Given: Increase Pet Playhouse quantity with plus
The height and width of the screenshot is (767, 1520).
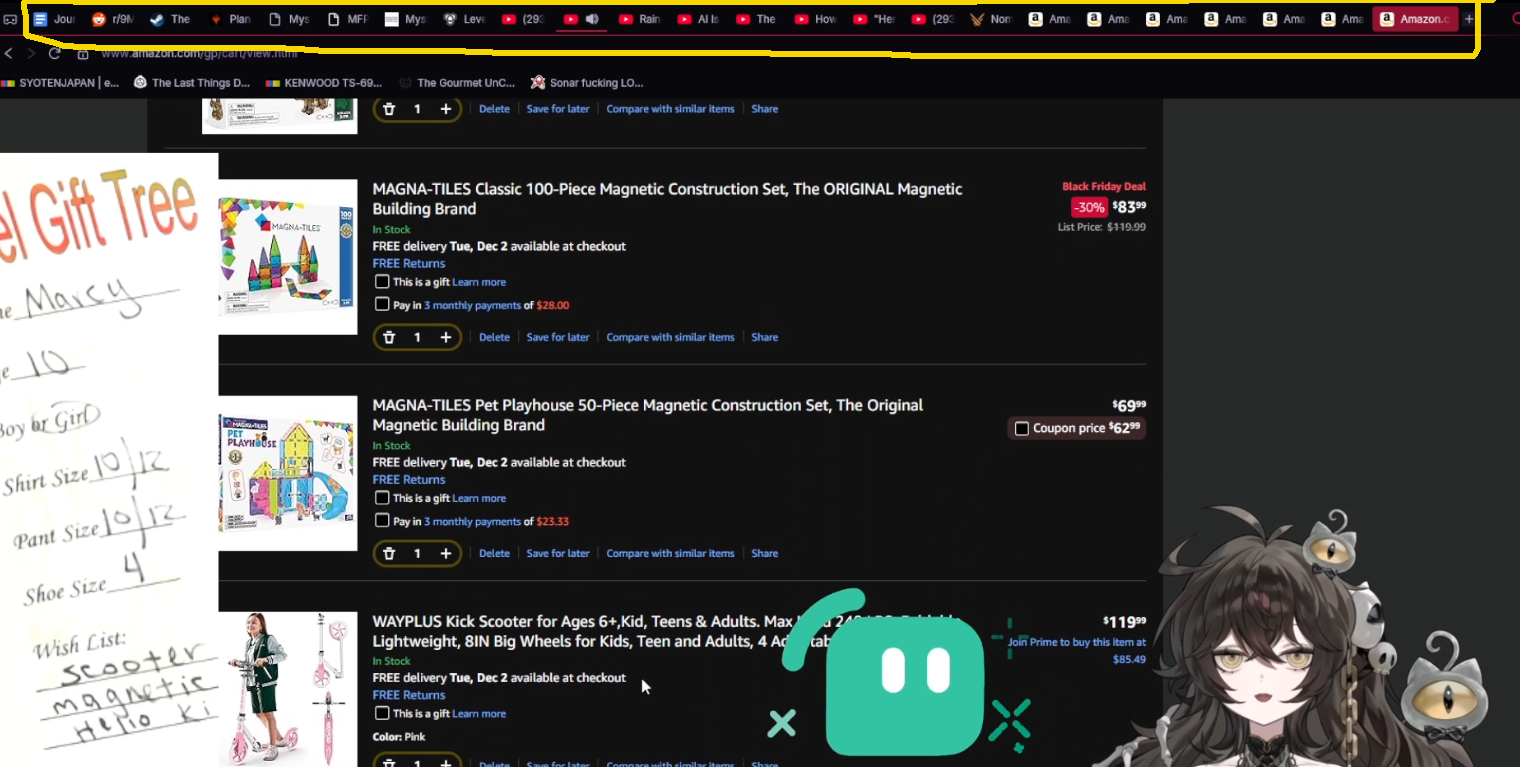Looking at the screenshot, I should [446, 554].
